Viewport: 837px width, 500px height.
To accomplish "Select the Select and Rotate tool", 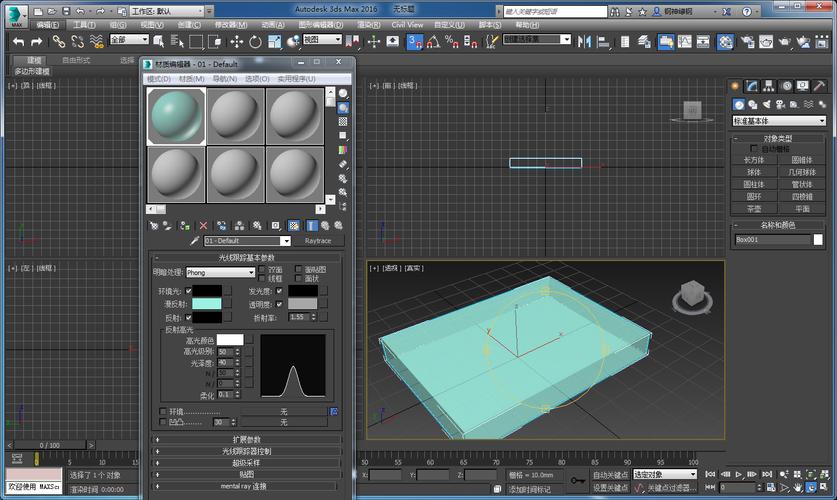I will 256,41.
